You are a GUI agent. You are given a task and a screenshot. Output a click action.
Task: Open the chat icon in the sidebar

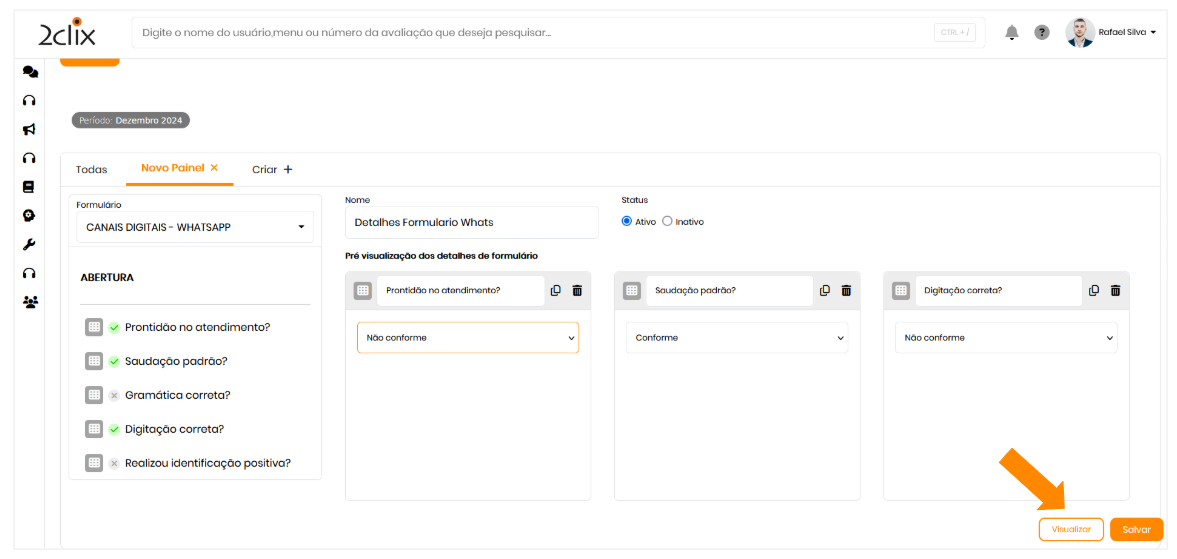click(x=30, y=72)
